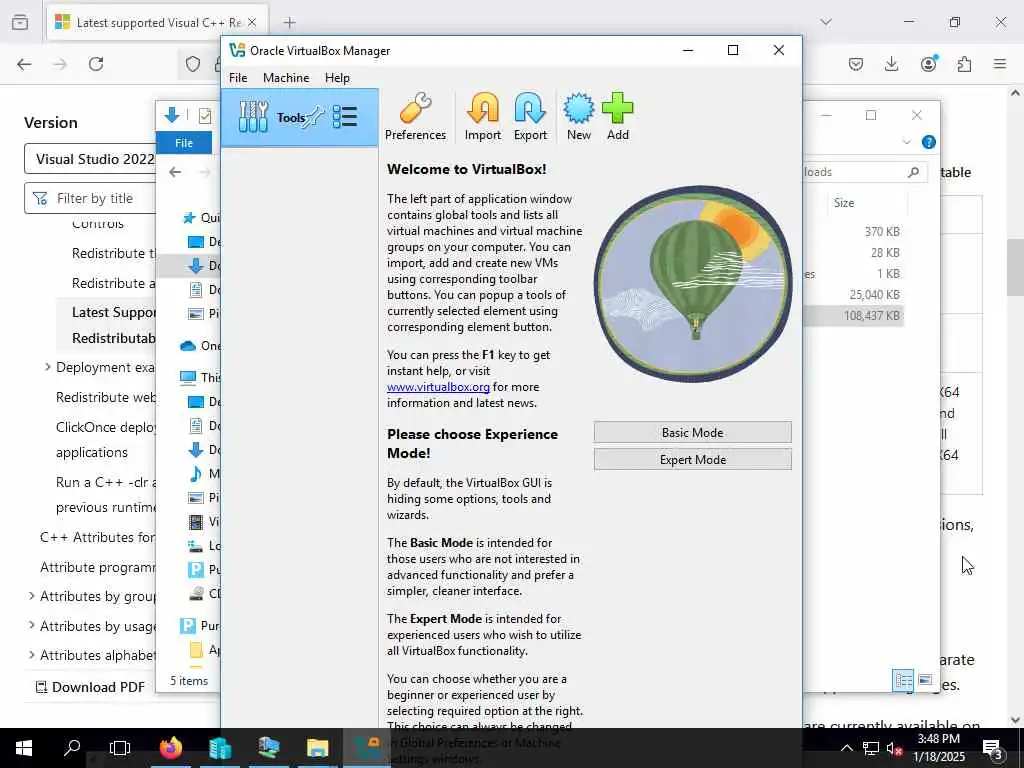This screenshot has height=768, width=1024.
Task: Click the Firefox view icon
Action: pyautogui.click(x=20, y=22)
